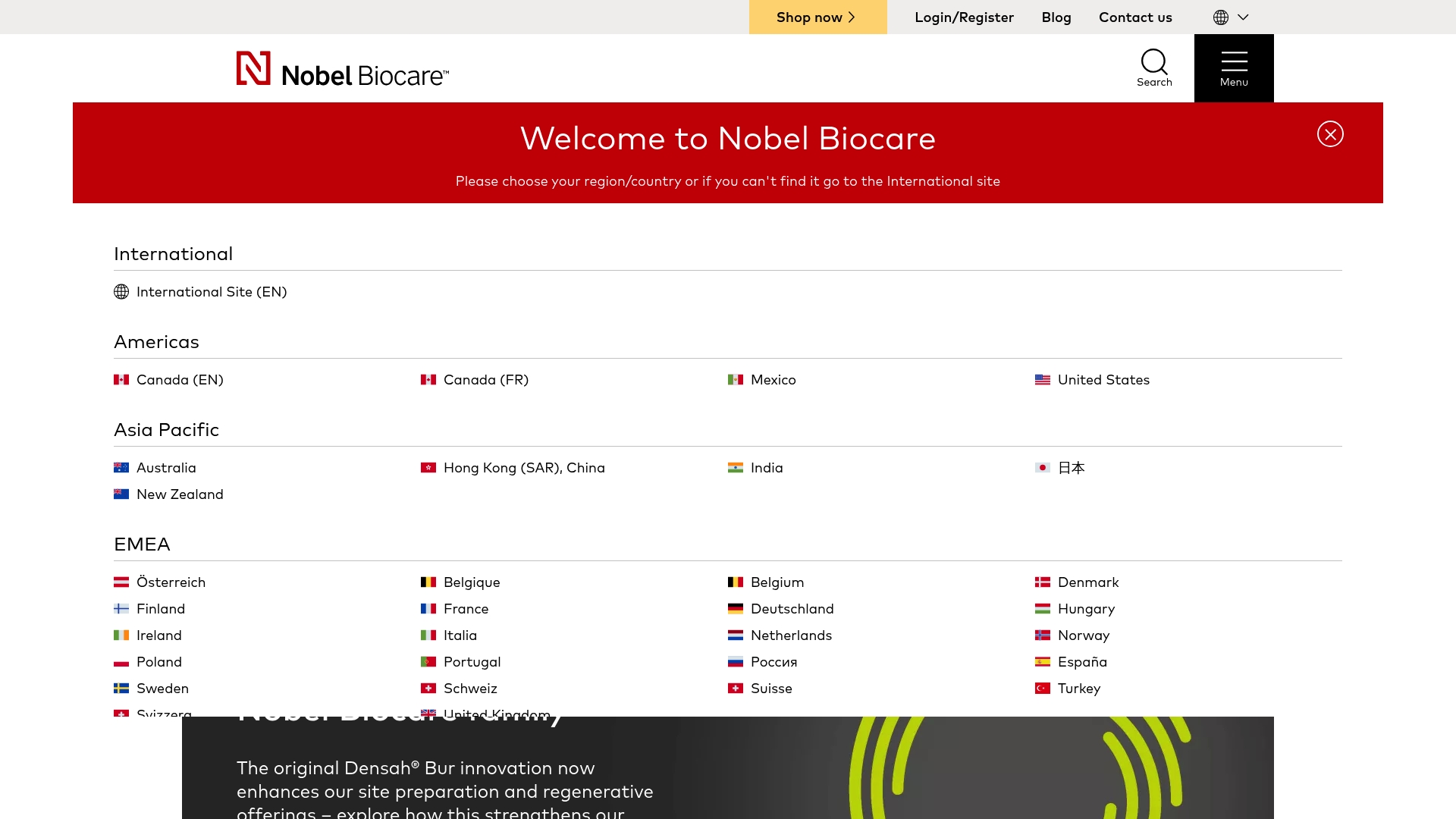The width and height of the screenshot is (1456, 819).
Task: Select the Canada (FR) flag icon
Action: (428, 379)
